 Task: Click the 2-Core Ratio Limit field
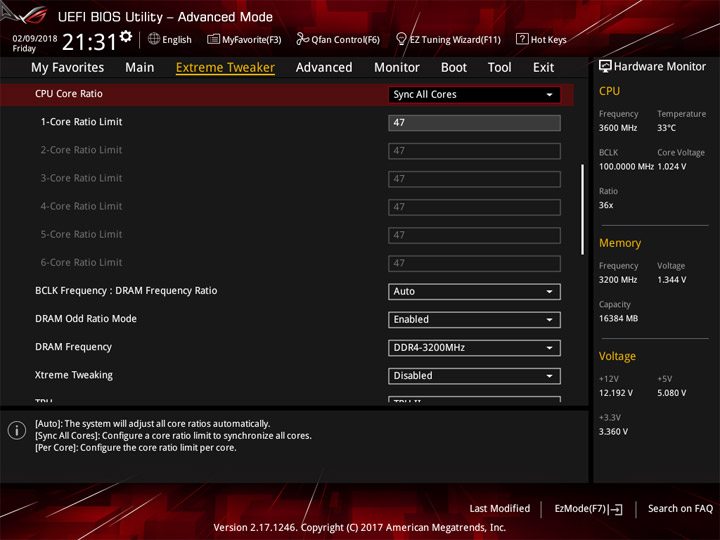[474, 151]
